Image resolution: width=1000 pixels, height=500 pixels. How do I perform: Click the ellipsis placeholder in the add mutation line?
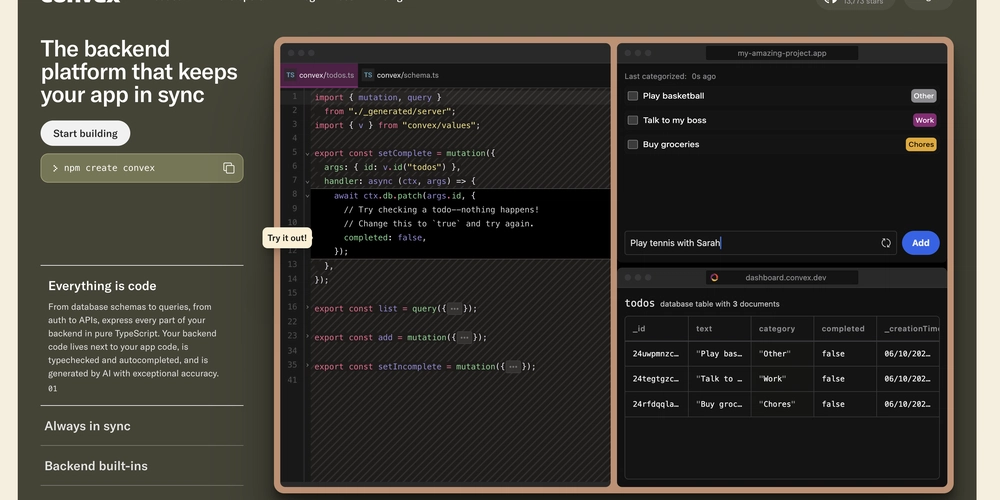coord(464,337)
